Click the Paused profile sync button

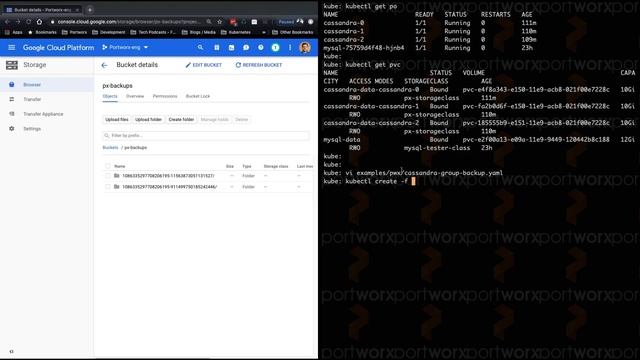click(291, 22)
